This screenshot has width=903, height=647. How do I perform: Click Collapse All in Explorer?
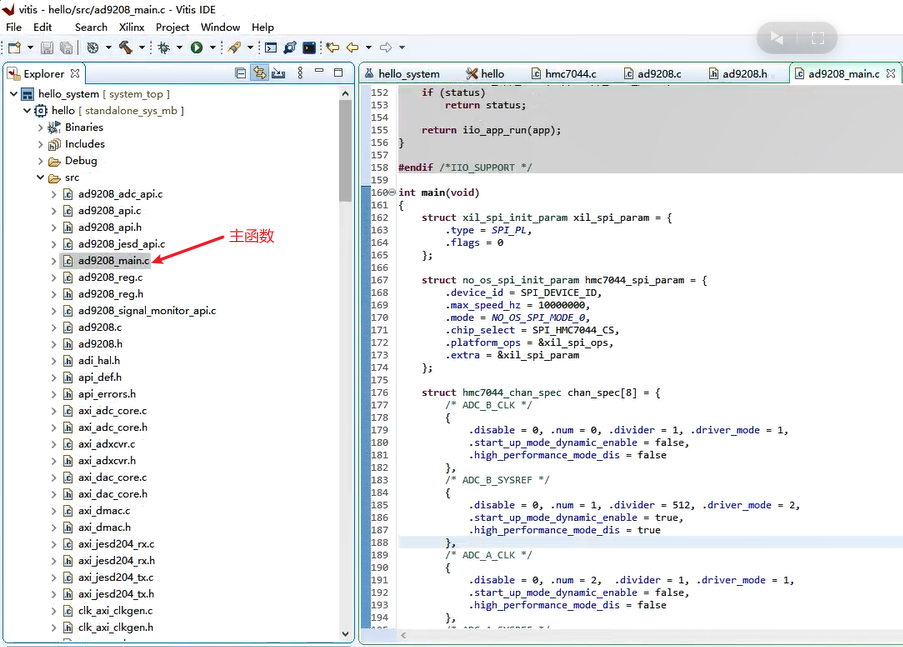[x=241, y=73]
